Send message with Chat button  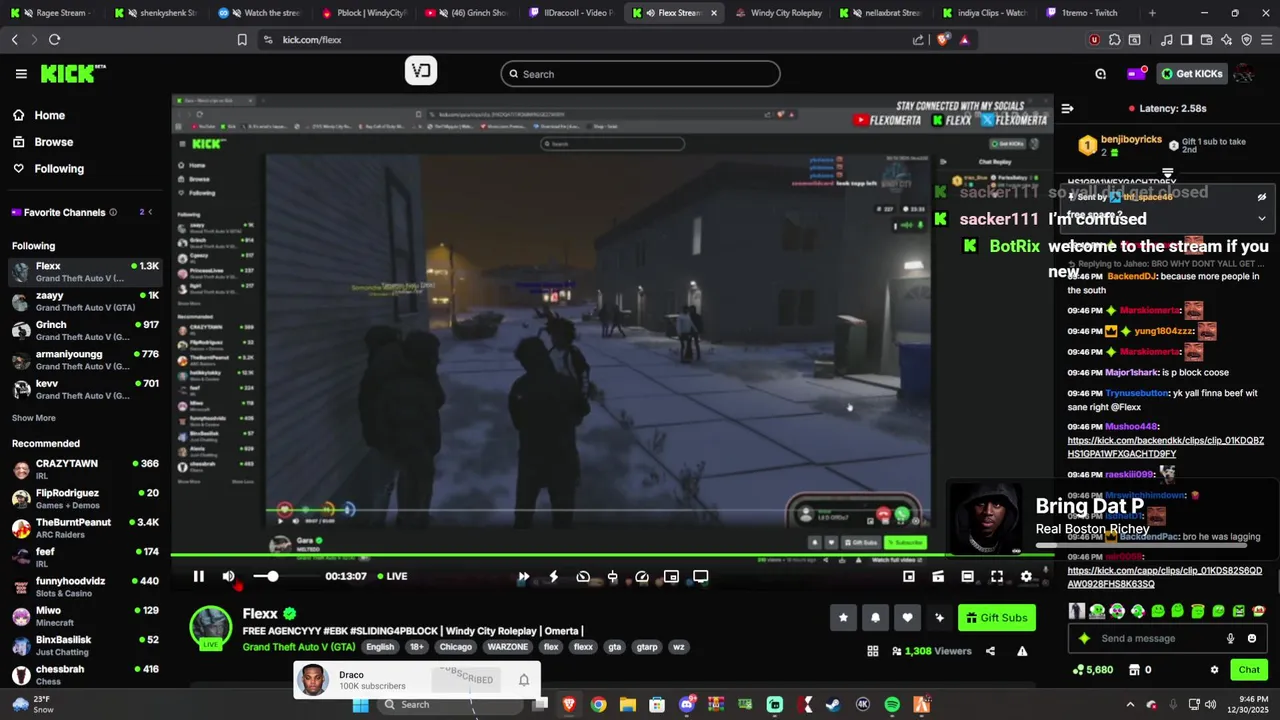point(1249,670)
